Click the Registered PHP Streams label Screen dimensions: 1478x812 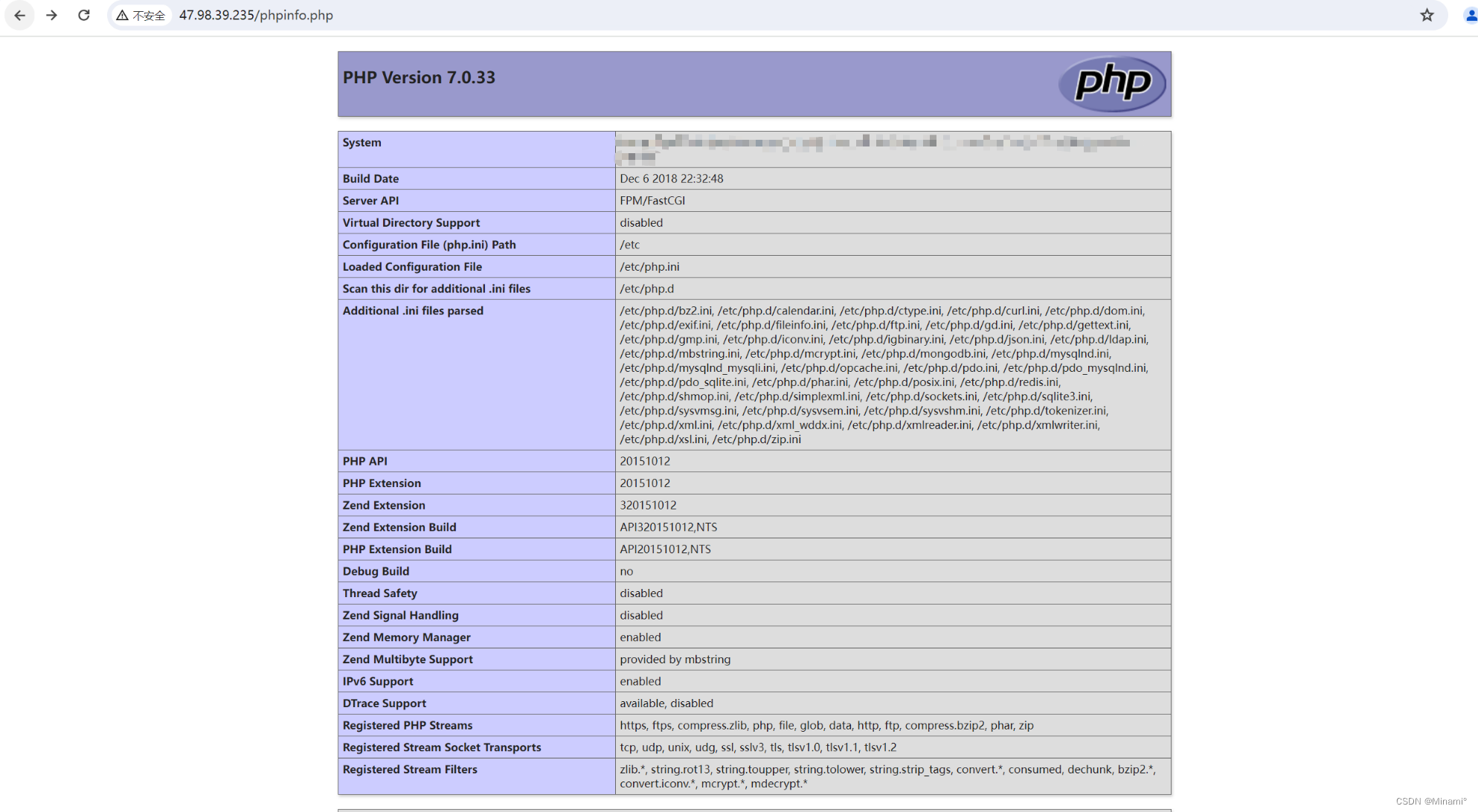click(x=408, y=725)
